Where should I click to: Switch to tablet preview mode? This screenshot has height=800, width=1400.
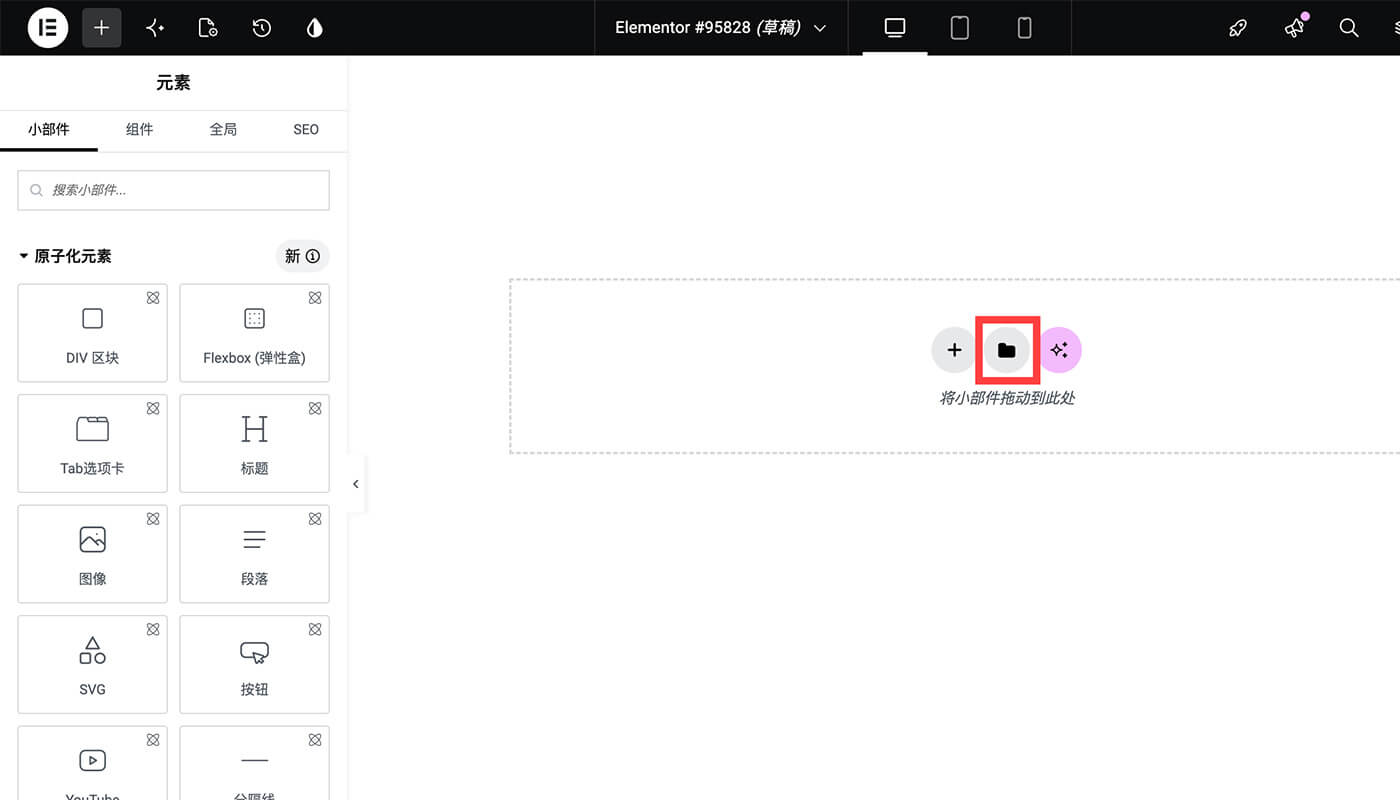point(960,28)
